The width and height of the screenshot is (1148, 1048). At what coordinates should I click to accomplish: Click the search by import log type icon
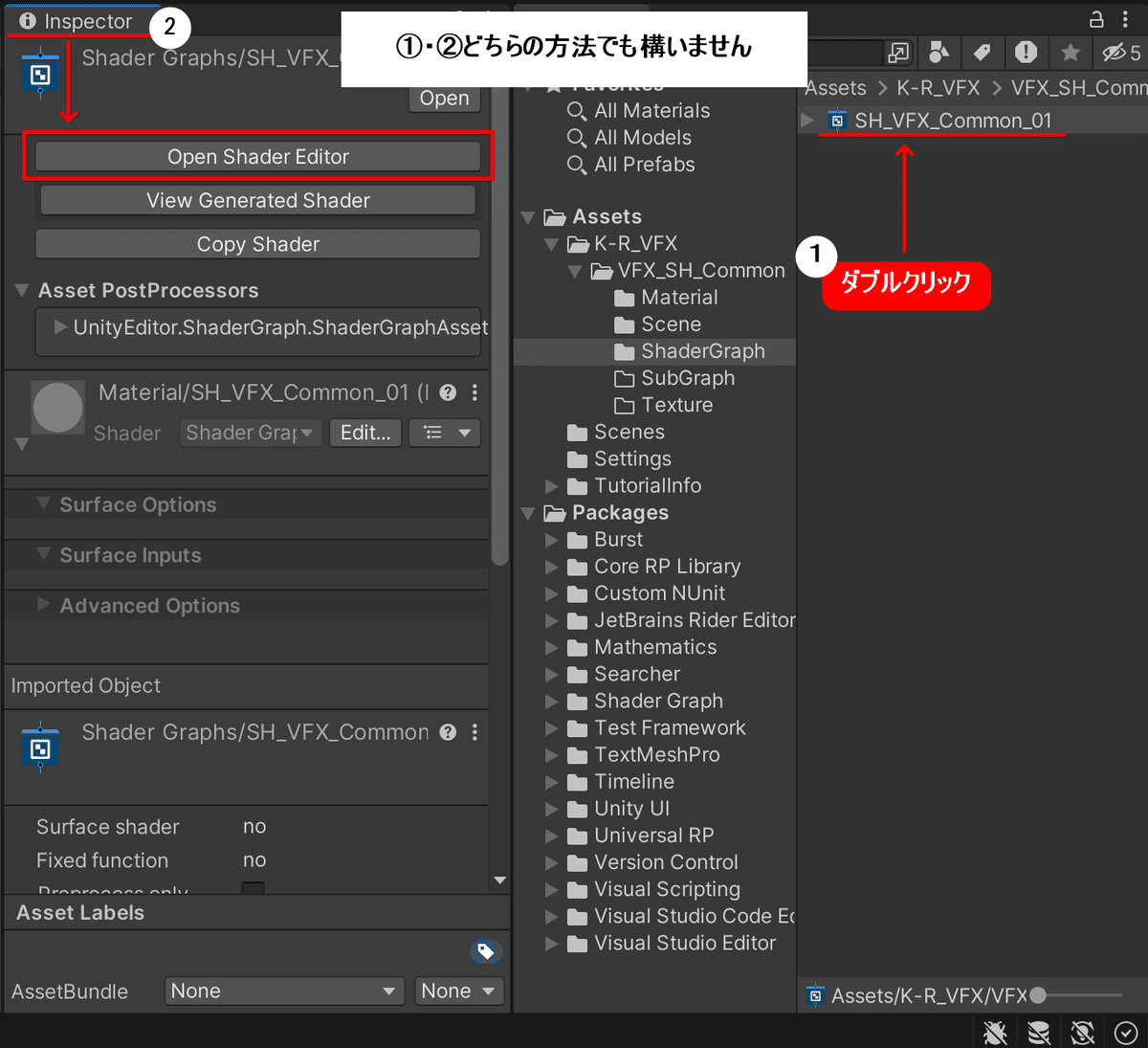tap(1026, 52)
